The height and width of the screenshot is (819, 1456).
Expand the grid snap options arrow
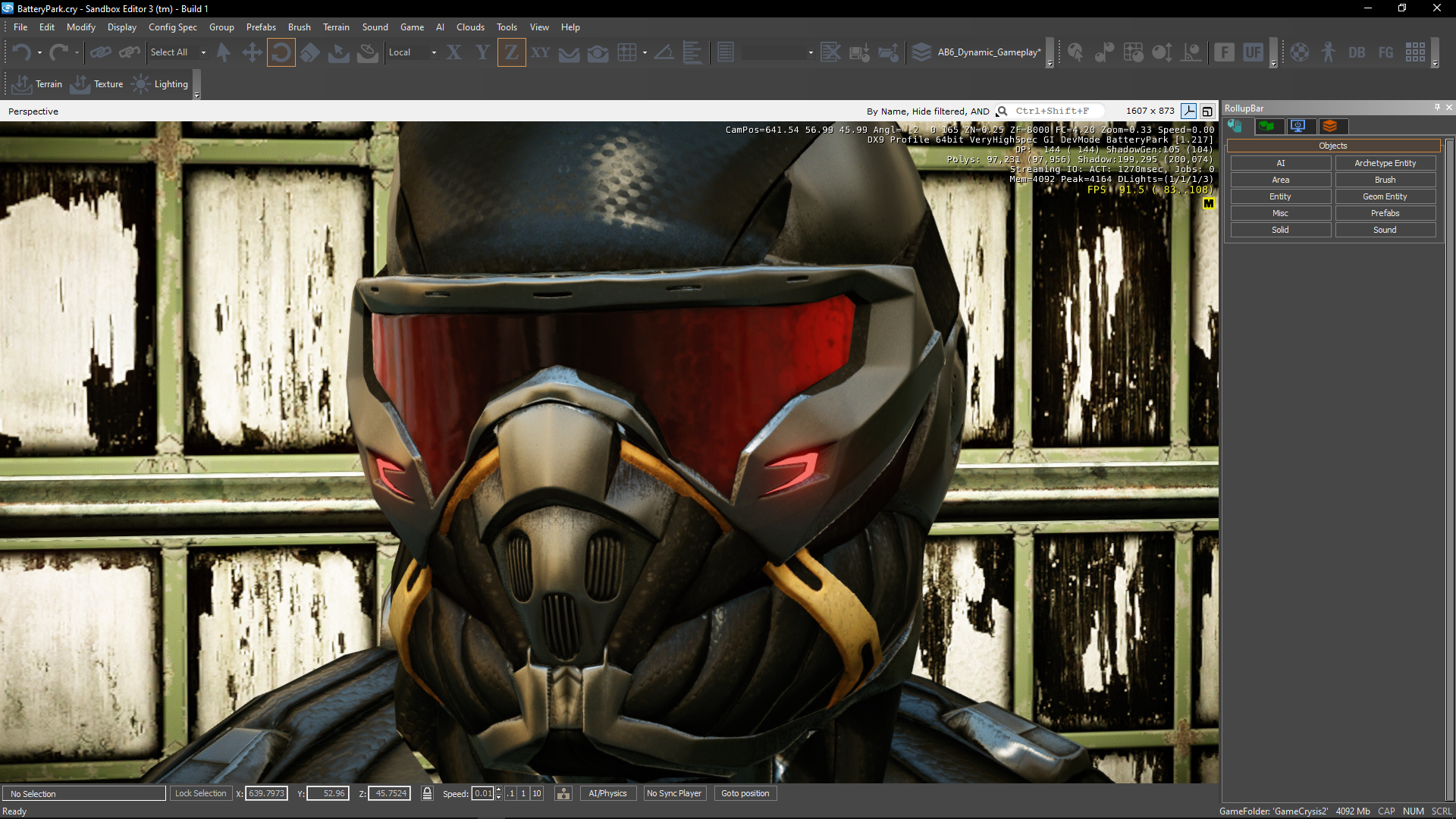(x=645, y=52)
